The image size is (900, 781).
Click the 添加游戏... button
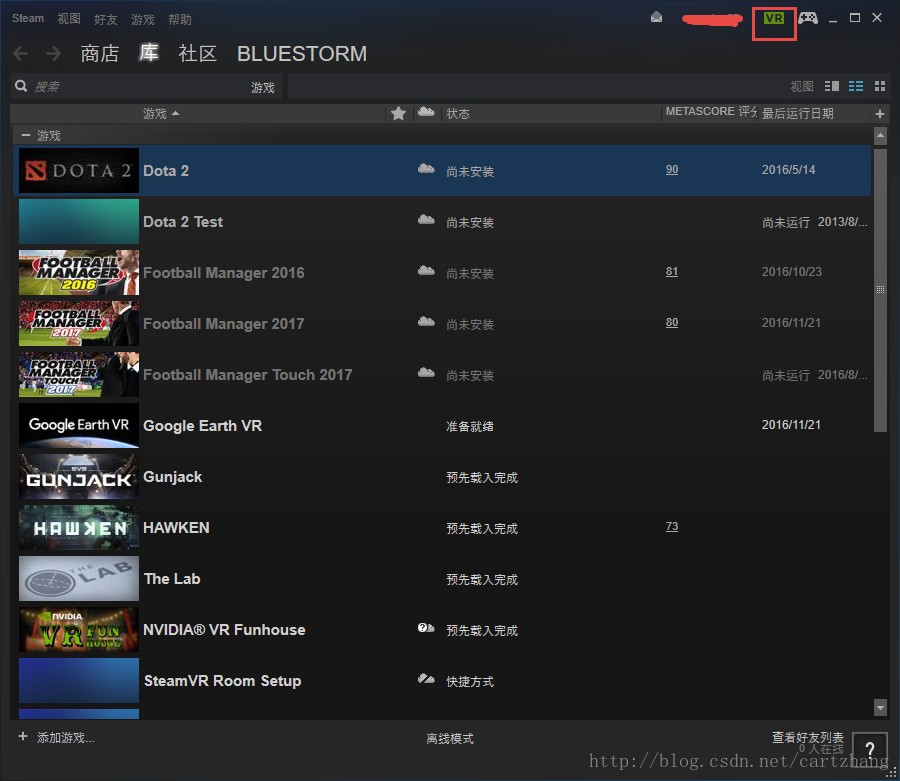(x=65, y=737)
